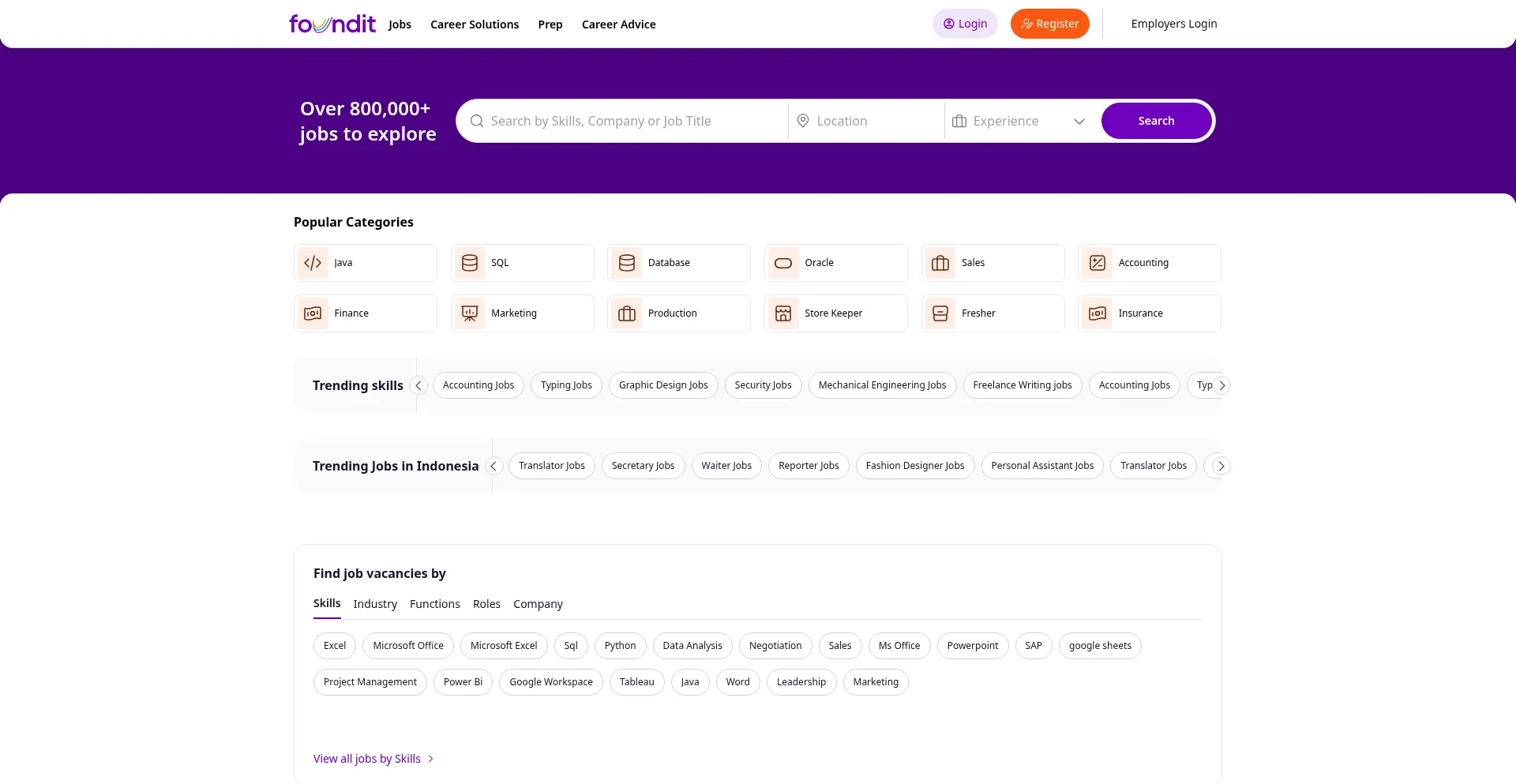Image resolution: width=1516 pixels, height=784 pixels.
Task: Choose the Data Analysis skill chip
Action: [x=692, y=646]
